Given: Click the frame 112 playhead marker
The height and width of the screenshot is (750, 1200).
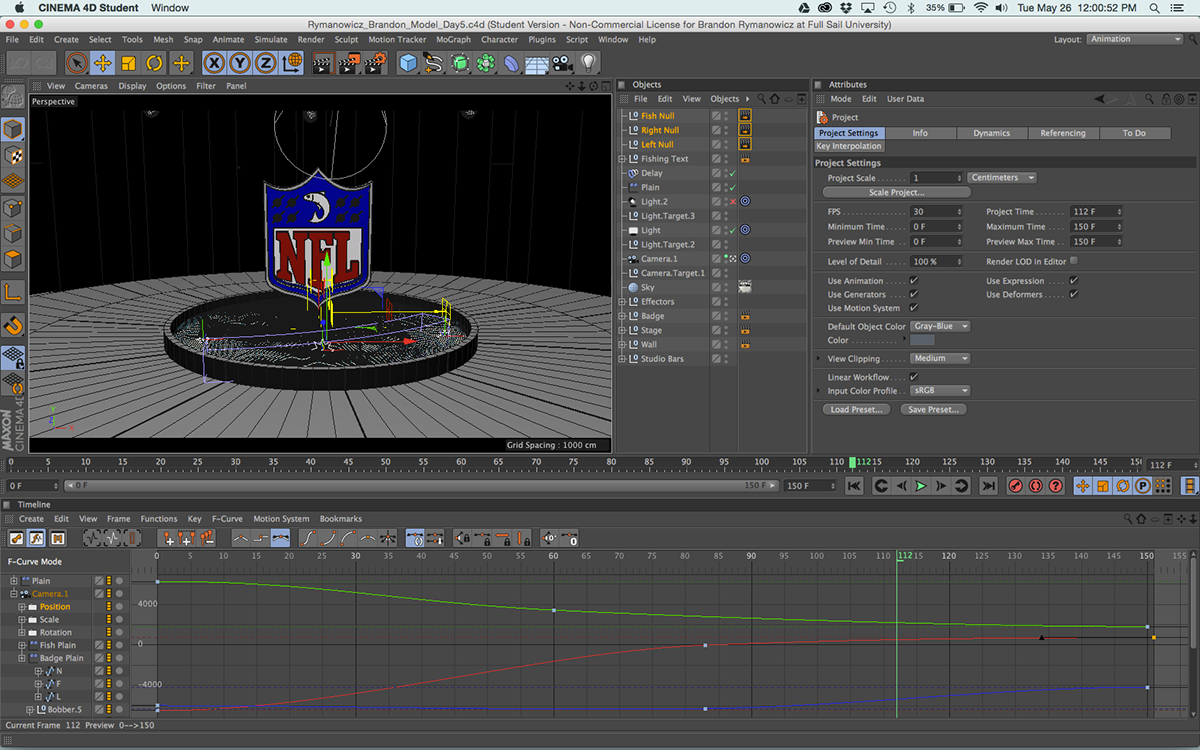Looking at the screenshot, I should point(852,462).
